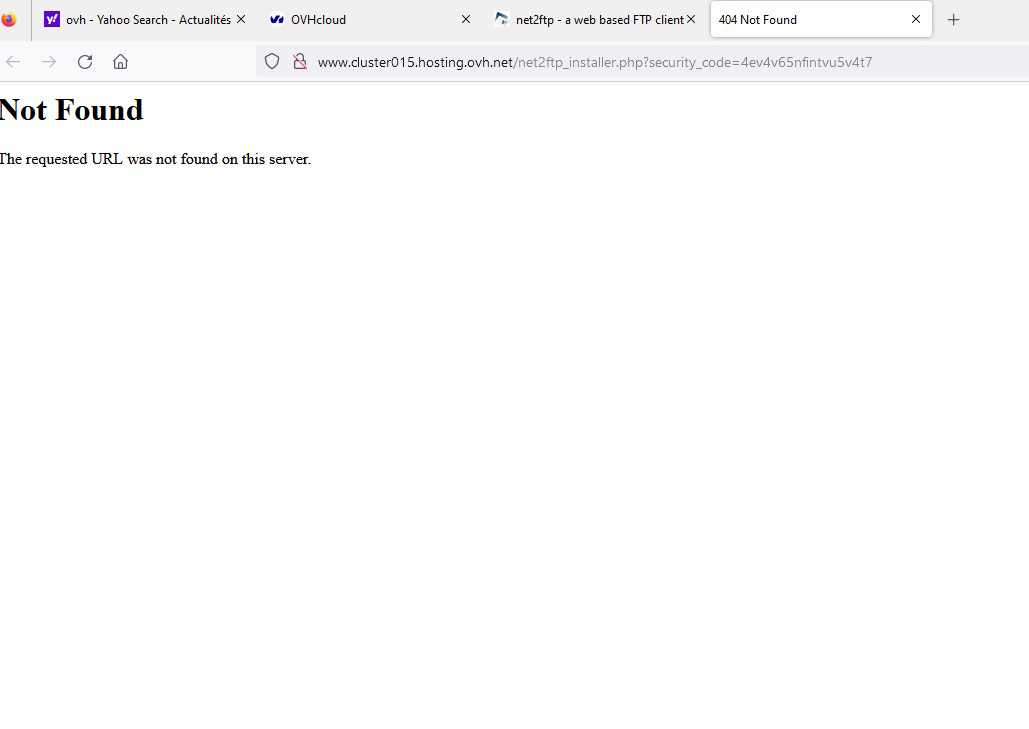
Task: Show the insecure connection padlock info
Action: pyautogui.click(x=299, y=62)
